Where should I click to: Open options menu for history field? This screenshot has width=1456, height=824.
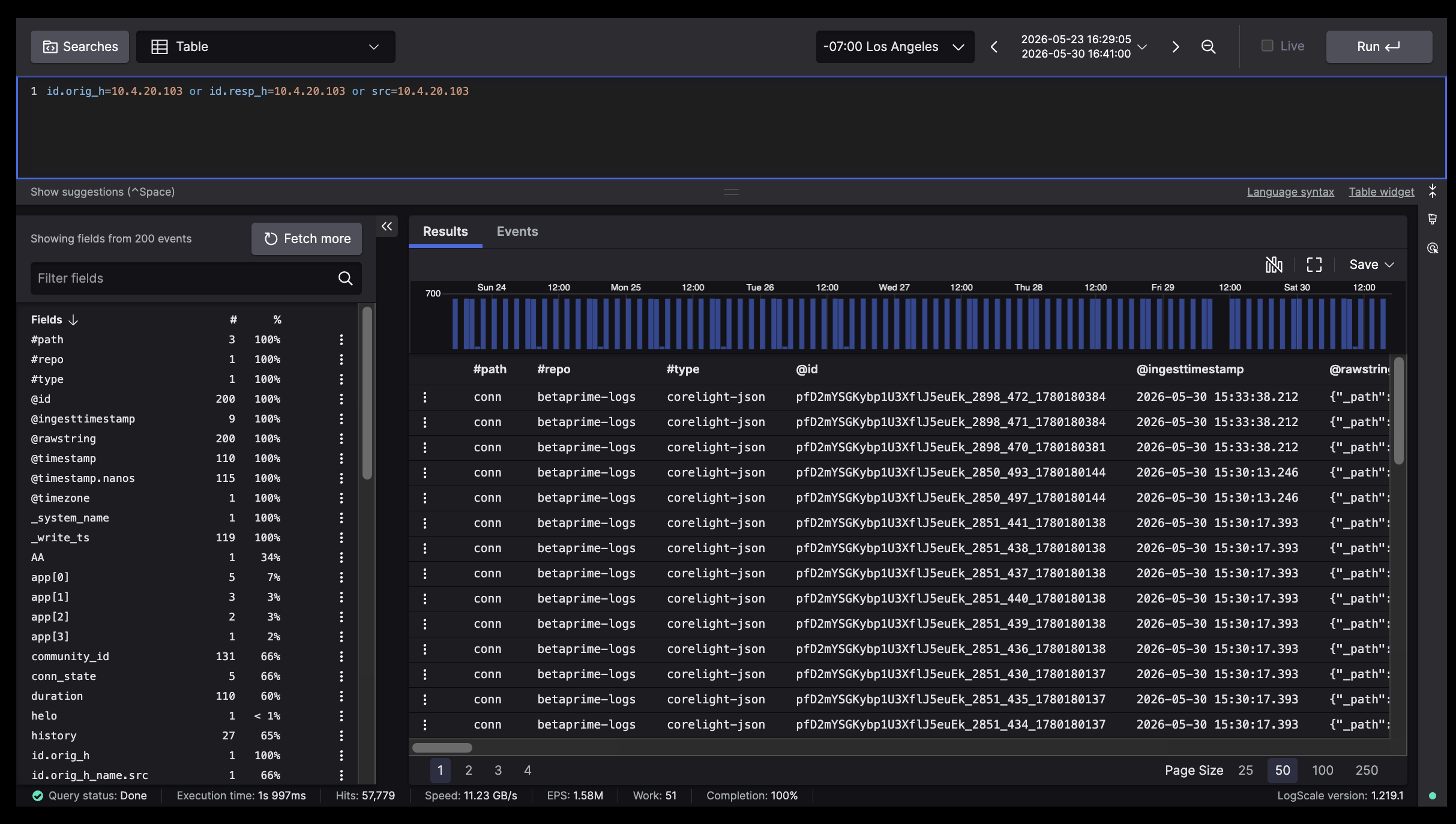(341, 736)
